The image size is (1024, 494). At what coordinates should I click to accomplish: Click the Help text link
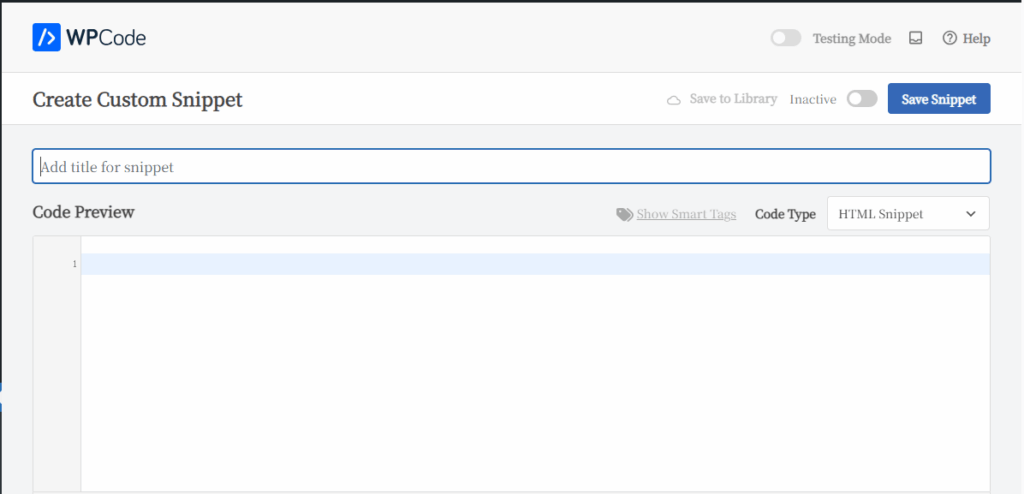pos(976,38)
